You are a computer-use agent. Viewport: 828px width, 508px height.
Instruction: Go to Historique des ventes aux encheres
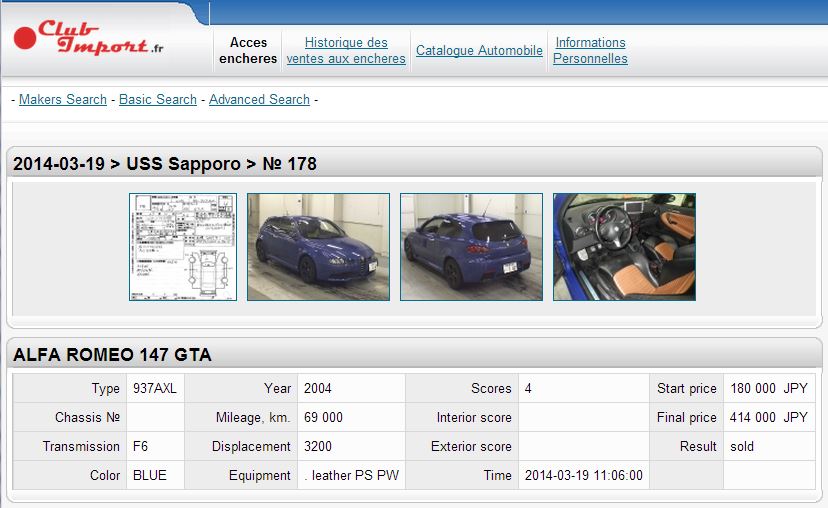[346, 50]
